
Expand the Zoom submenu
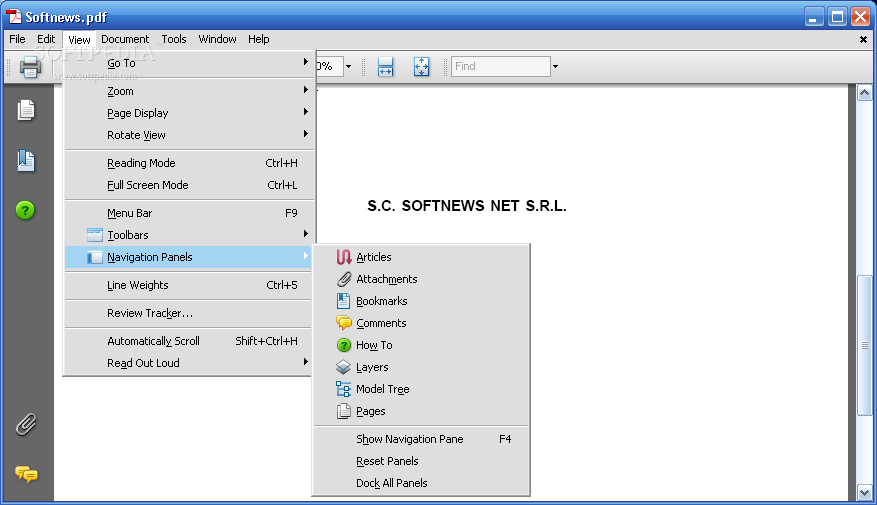coord(189,91)
